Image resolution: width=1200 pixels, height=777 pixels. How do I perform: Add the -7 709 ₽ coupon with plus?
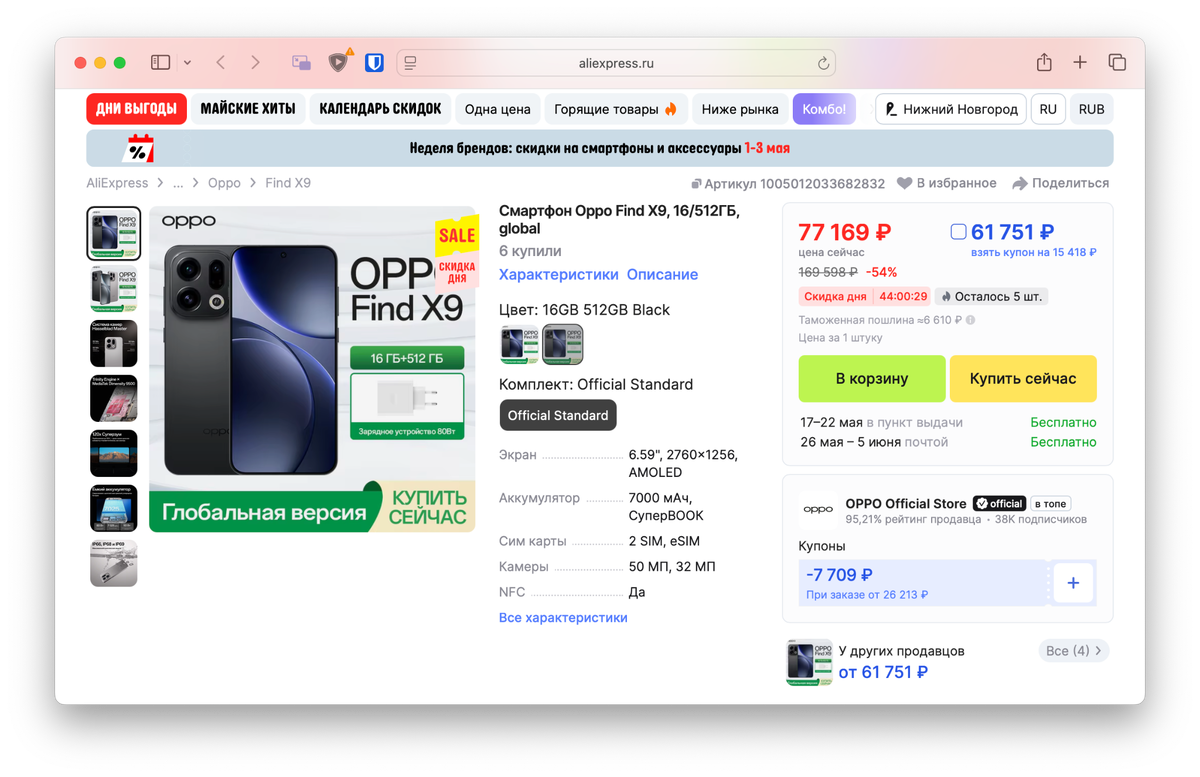(x=1073, y=583)
